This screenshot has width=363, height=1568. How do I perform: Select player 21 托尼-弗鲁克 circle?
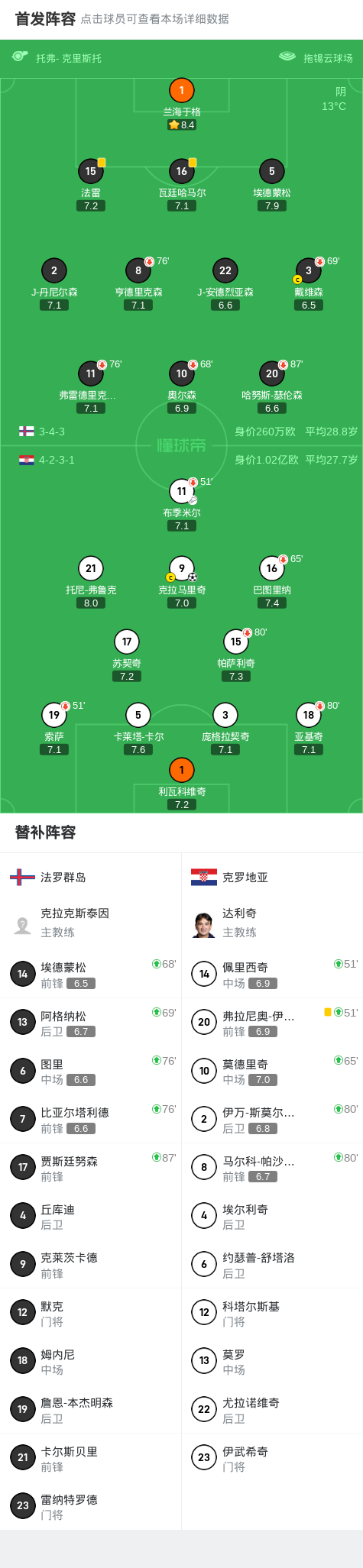[91, 568]
